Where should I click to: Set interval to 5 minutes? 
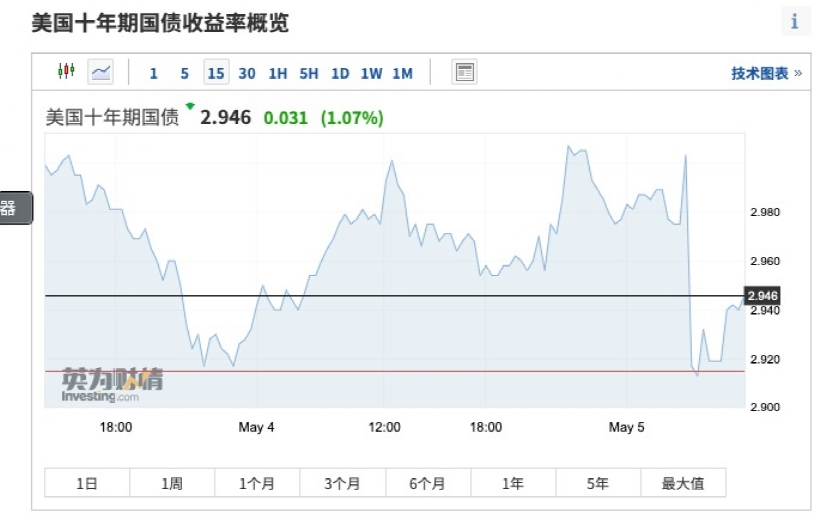tap(185, 73)
